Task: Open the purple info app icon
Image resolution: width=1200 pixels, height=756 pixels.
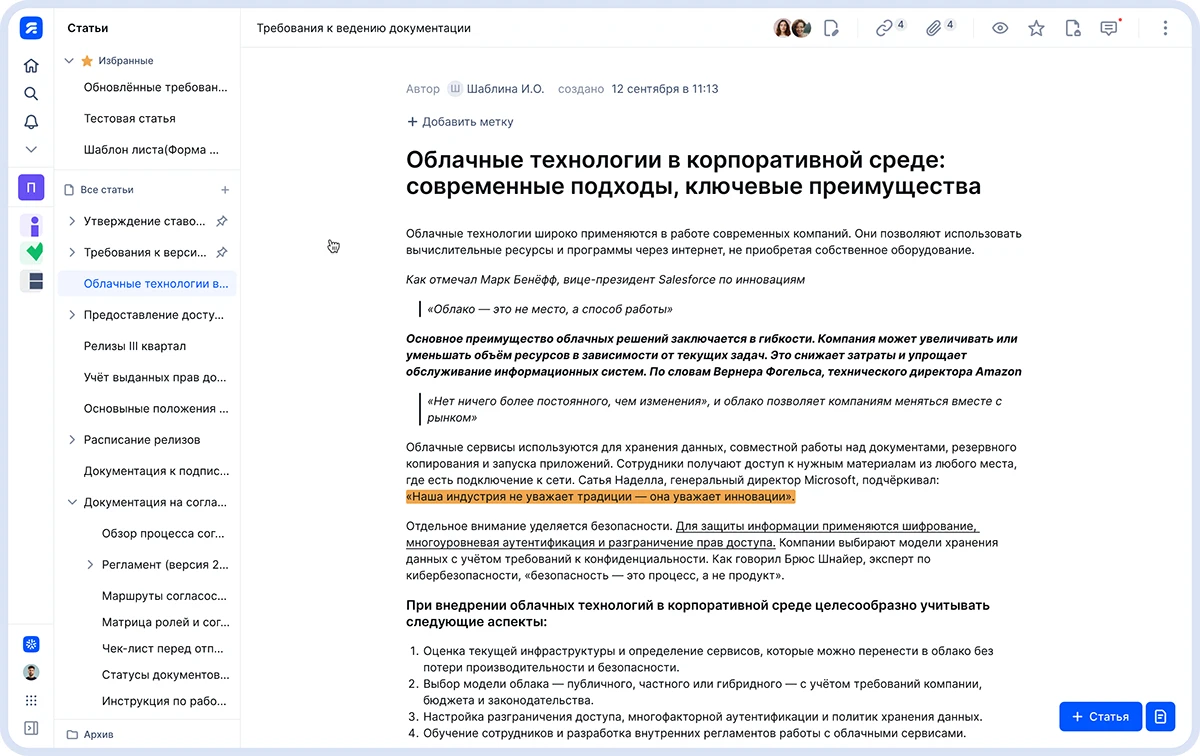Action: [35, 226]
